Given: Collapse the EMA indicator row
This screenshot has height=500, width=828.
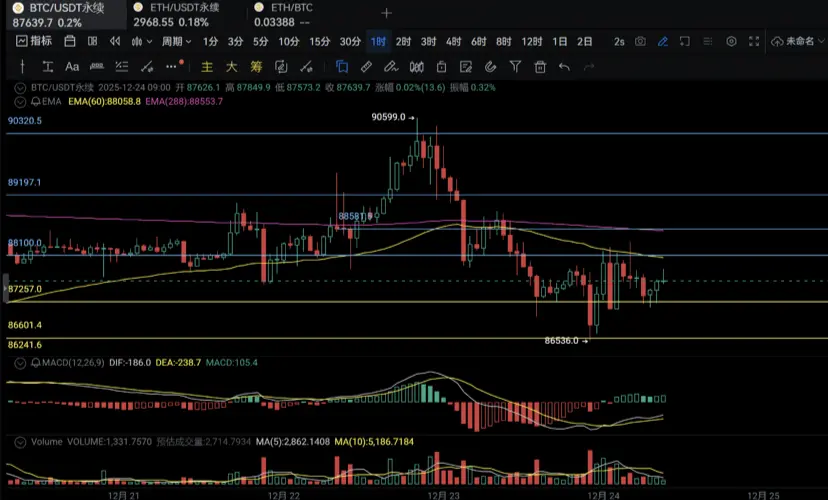Looking at the screenshot, I should 20,101.
